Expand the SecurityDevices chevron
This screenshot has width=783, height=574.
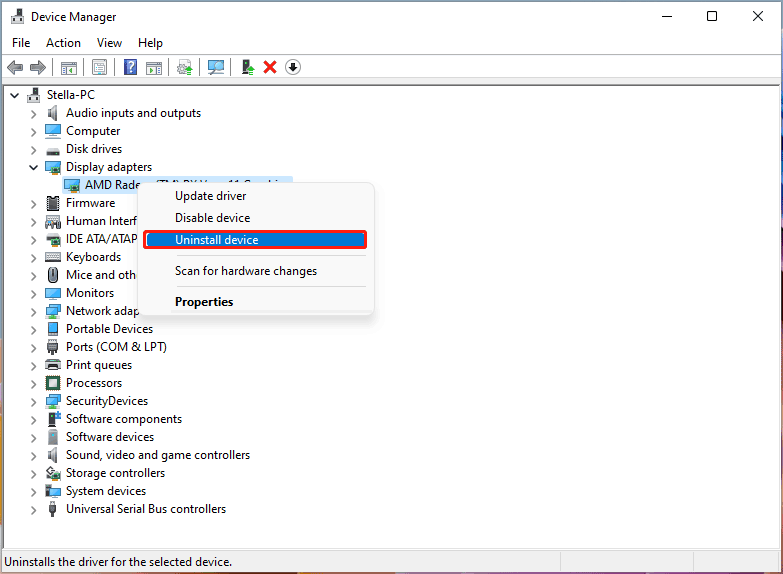(33, 402)
